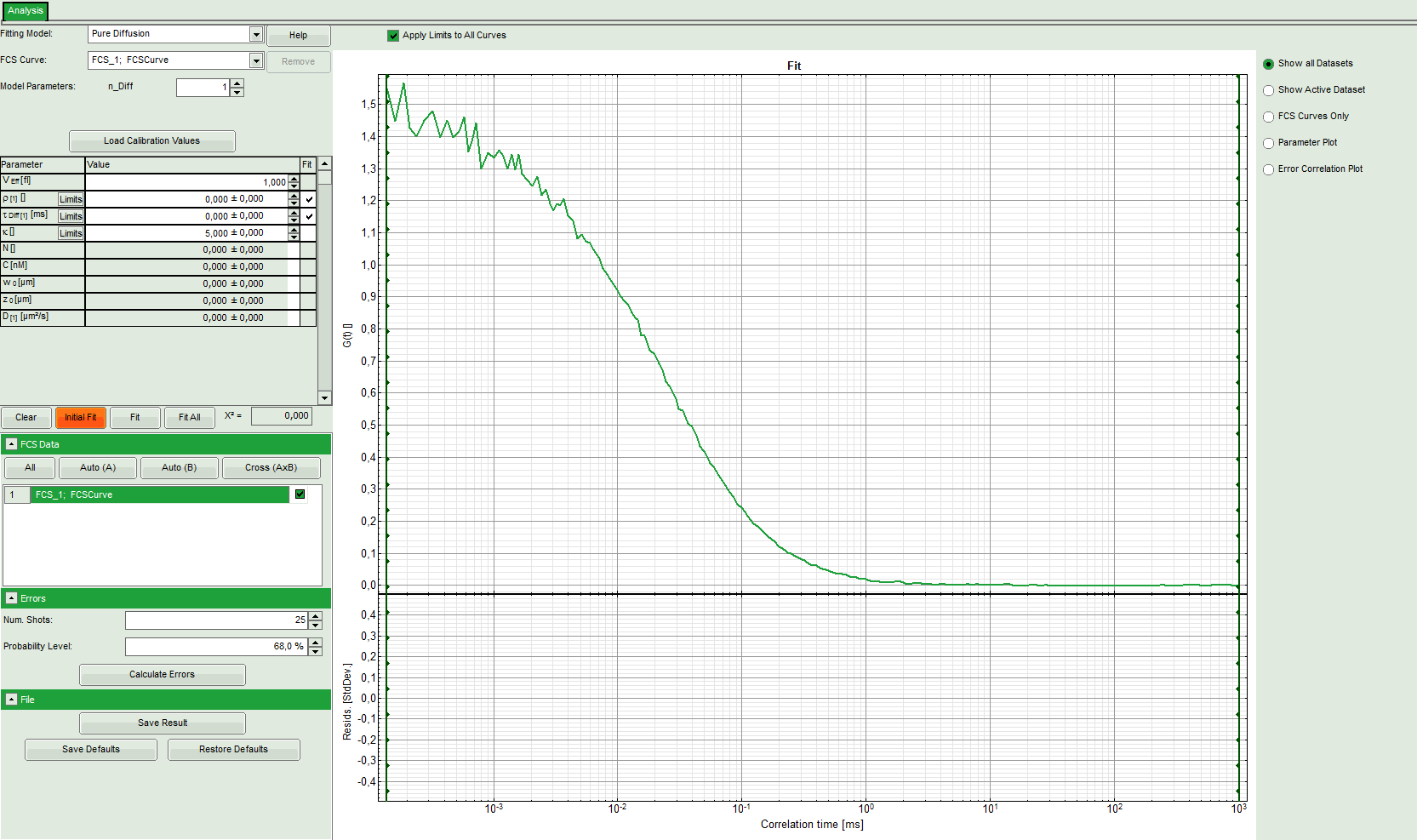Click the kappa value stepper
1417x840 pixels.
[x=294, y=233]
